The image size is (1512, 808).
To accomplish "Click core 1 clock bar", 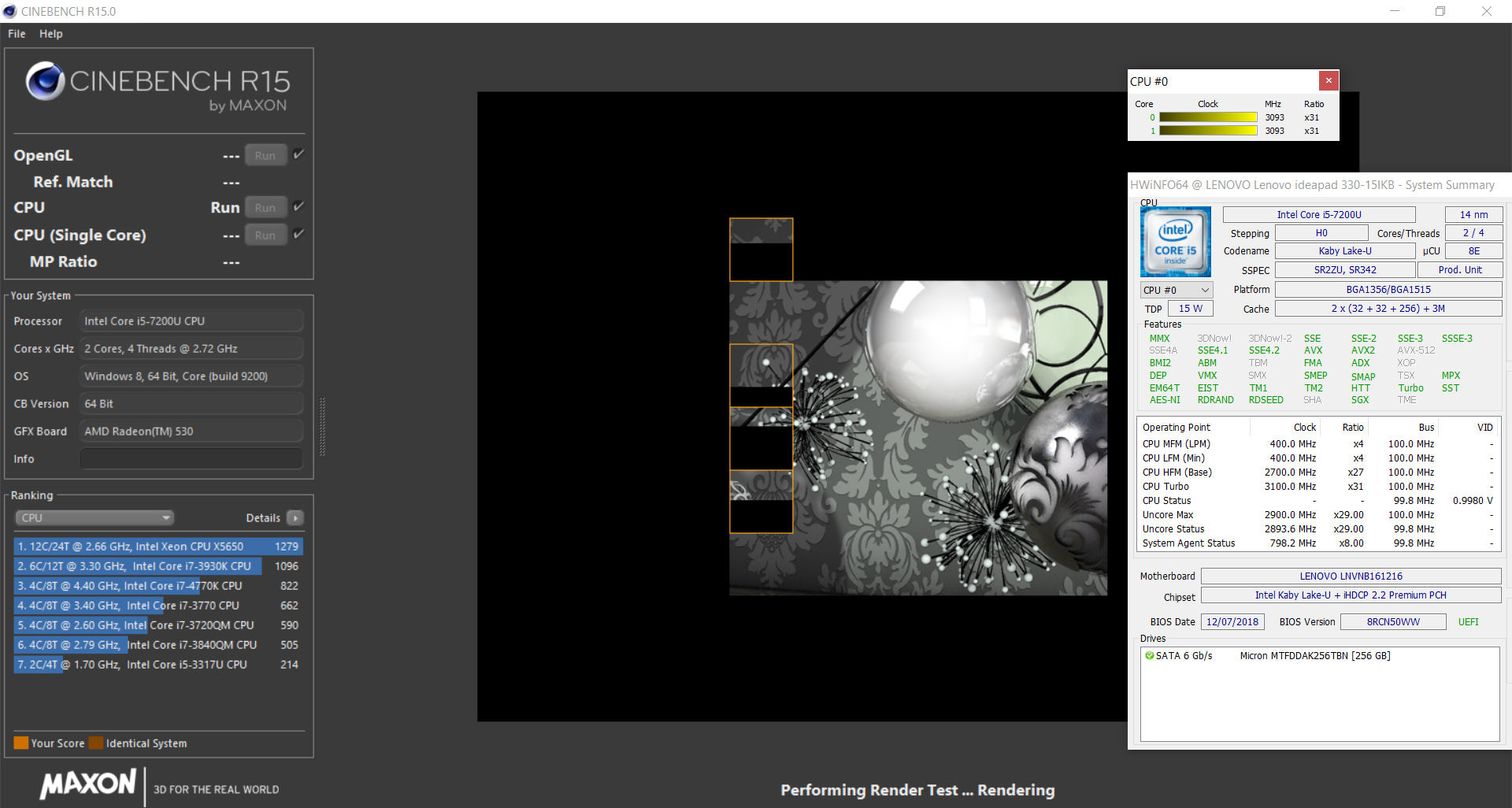I will pyautogui.click(x=1208, y=131).
